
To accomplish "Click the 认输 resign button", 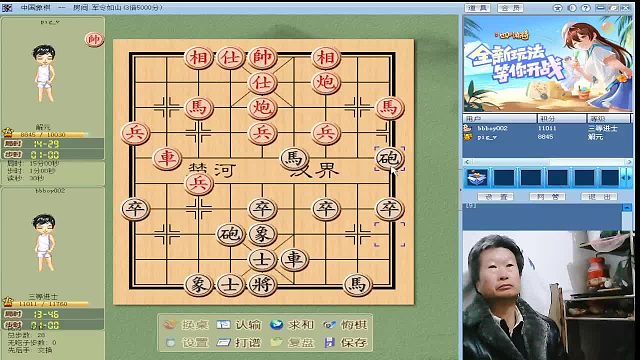I will (x=239, y=325).
